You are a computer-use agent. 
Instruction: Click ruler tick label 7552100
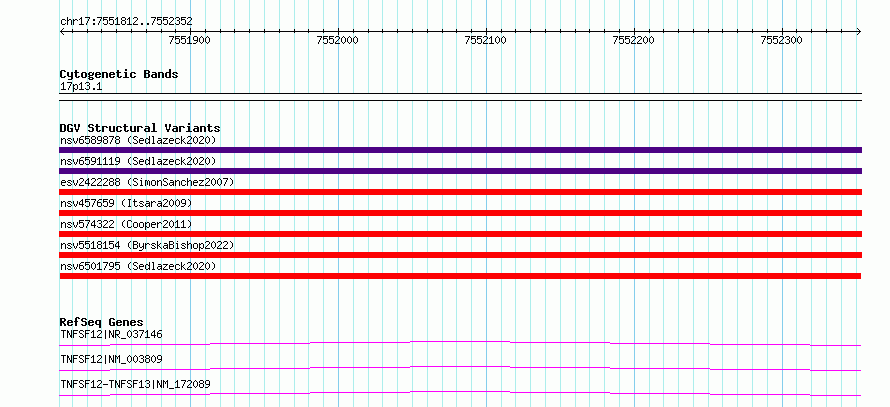click(x=486, y=40)
